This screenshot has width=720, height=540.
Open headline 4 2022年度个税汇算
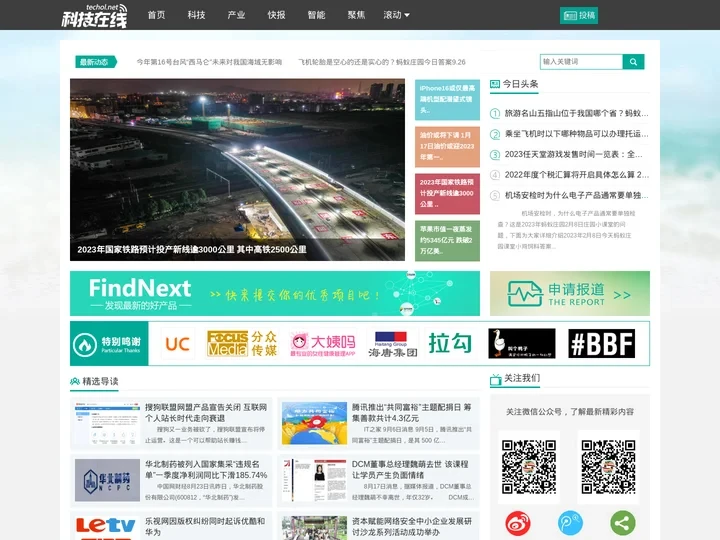pos(576,174)
